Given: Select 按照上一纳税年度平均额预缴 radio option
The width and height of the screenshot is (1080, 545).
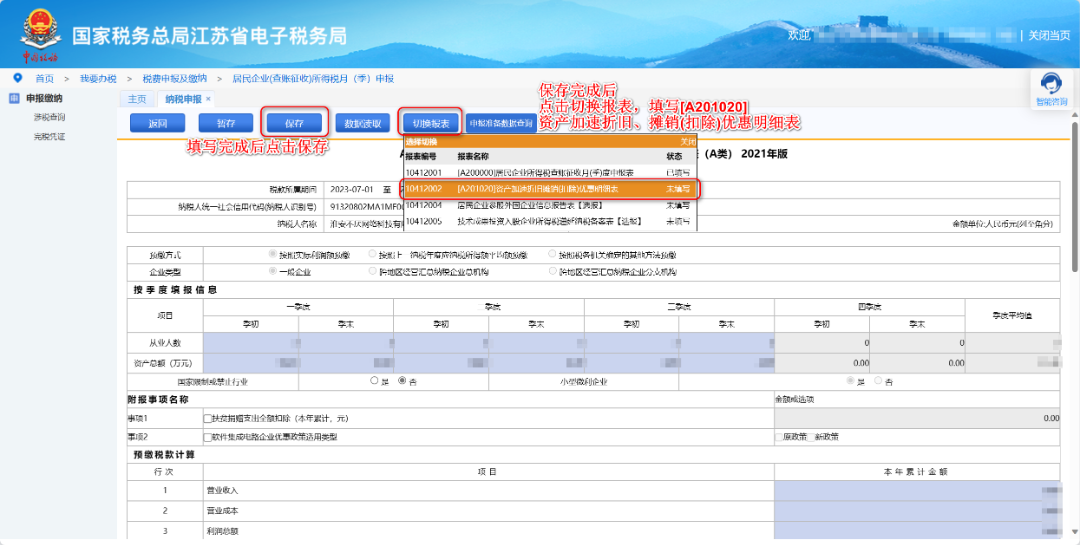Looking at the screenshot, I should 373,254.
